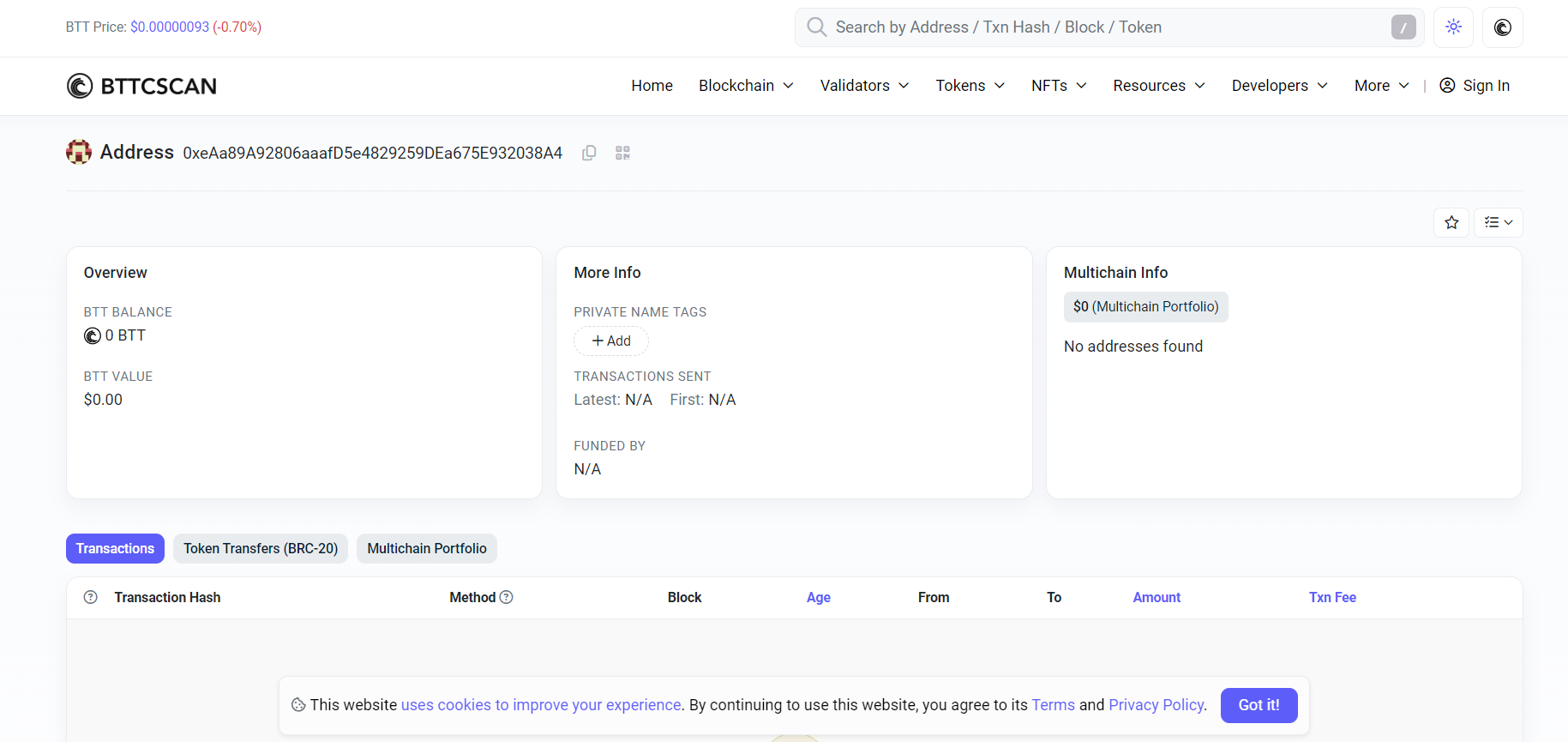
Task: Sort transactions by Age column
Action: pyautogui.click(x=818, y=598)
